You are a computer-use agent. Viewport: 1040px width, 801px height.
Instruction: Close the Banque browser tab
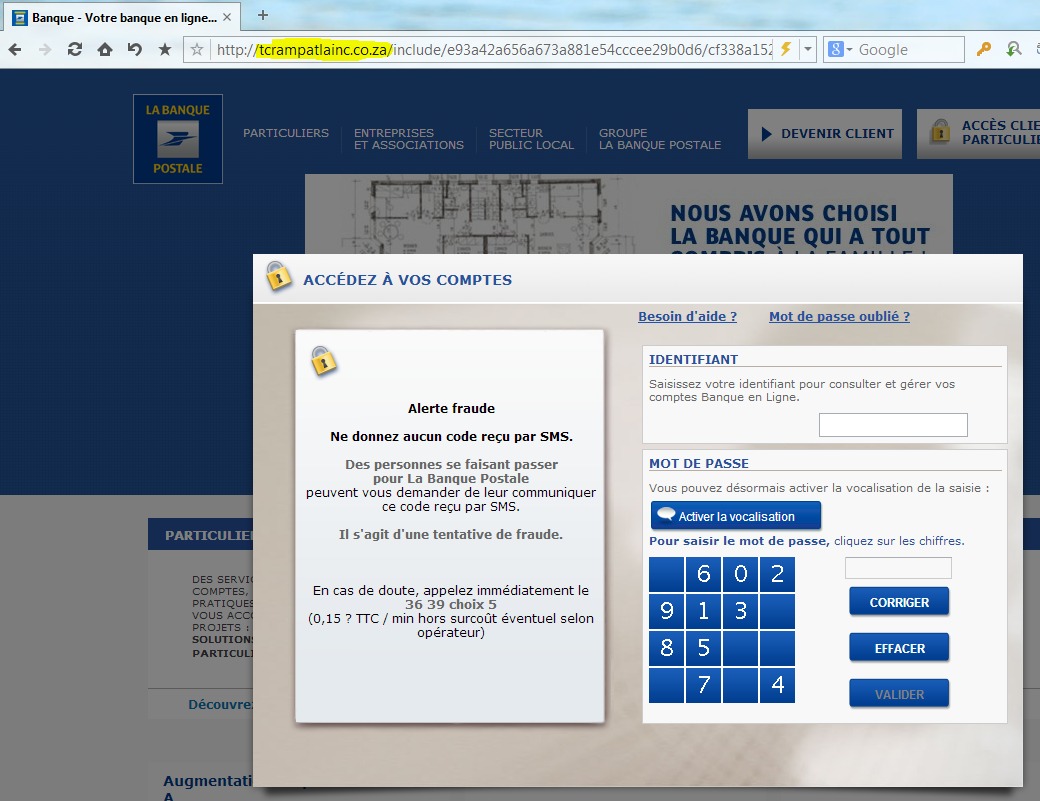(227, 17)
